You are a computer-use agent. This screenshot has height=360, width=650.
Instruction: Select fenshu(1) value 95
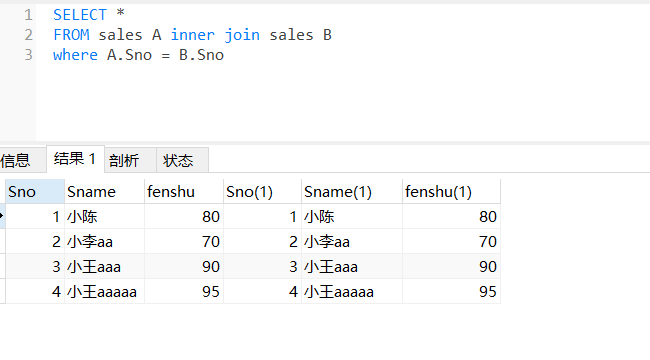pos(451,292)
